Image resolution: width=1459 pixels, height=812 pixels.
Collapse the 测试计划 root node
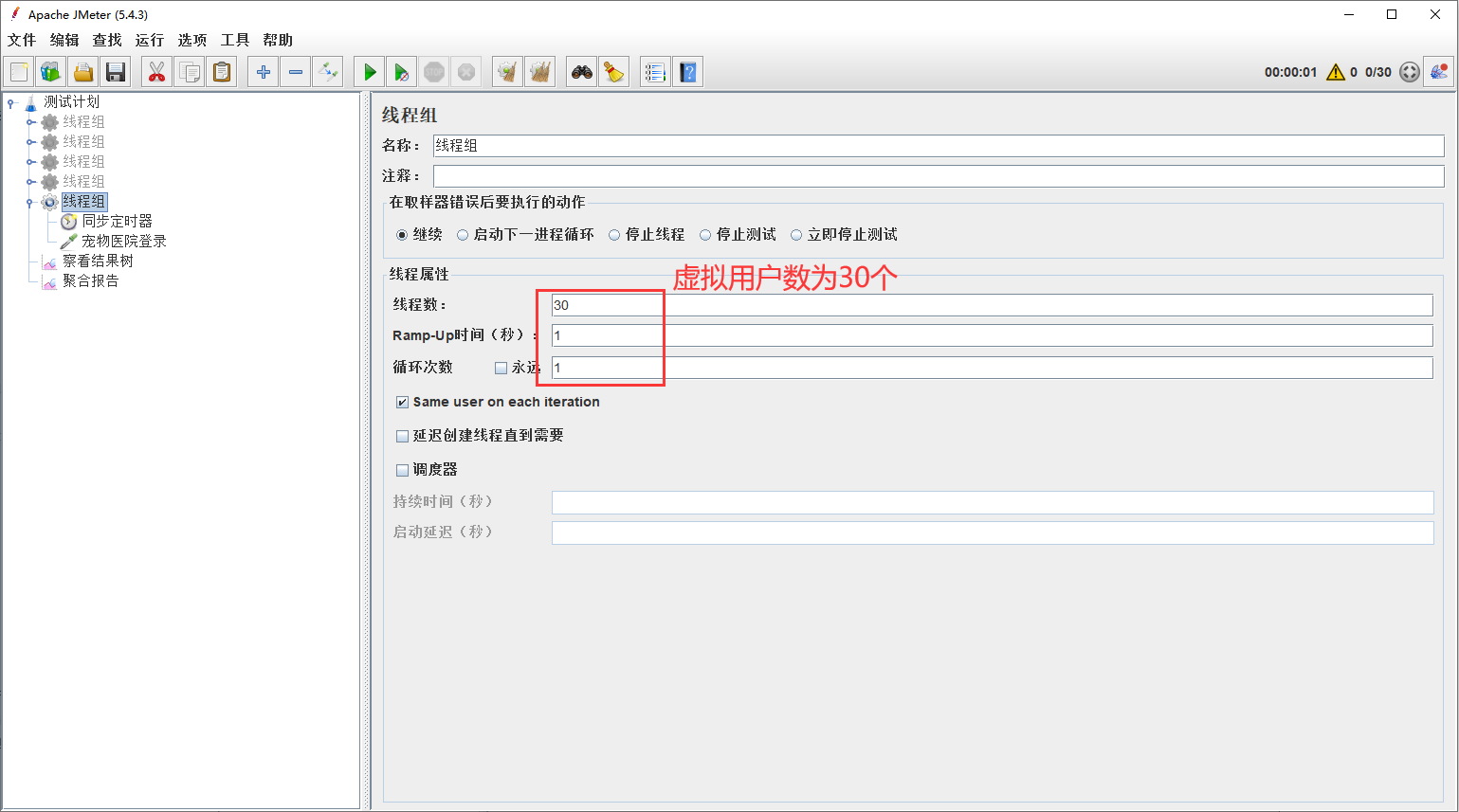pos(11,102)
